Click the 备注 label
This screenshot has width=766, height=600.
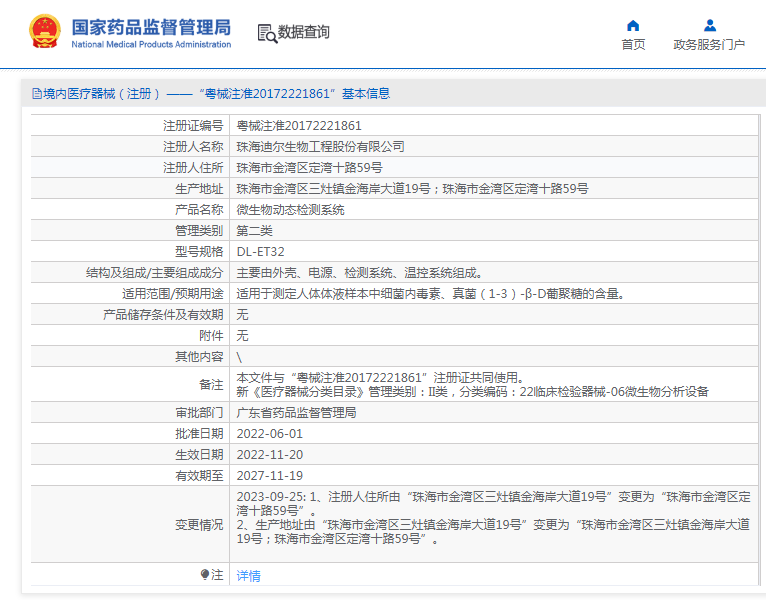point(211,385)
